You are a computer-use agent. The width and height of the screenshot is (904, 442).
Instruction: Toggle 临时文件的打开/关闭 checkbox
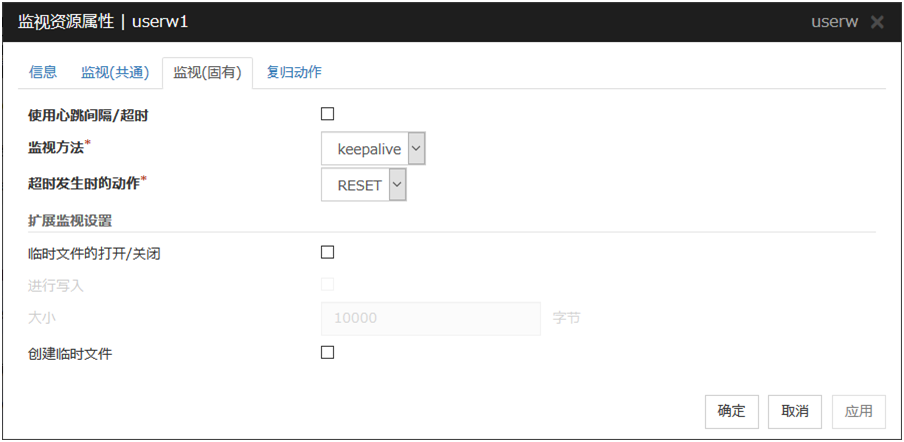coord(328,252)
